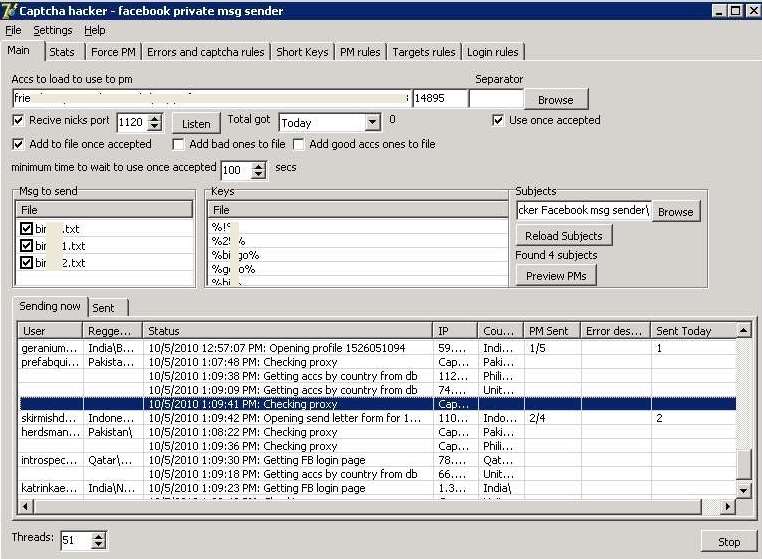Image resolution: width=762 pixels, height=559 pixels.
Task: Click Browse in the Subjects group
Action: click(675, 212)
